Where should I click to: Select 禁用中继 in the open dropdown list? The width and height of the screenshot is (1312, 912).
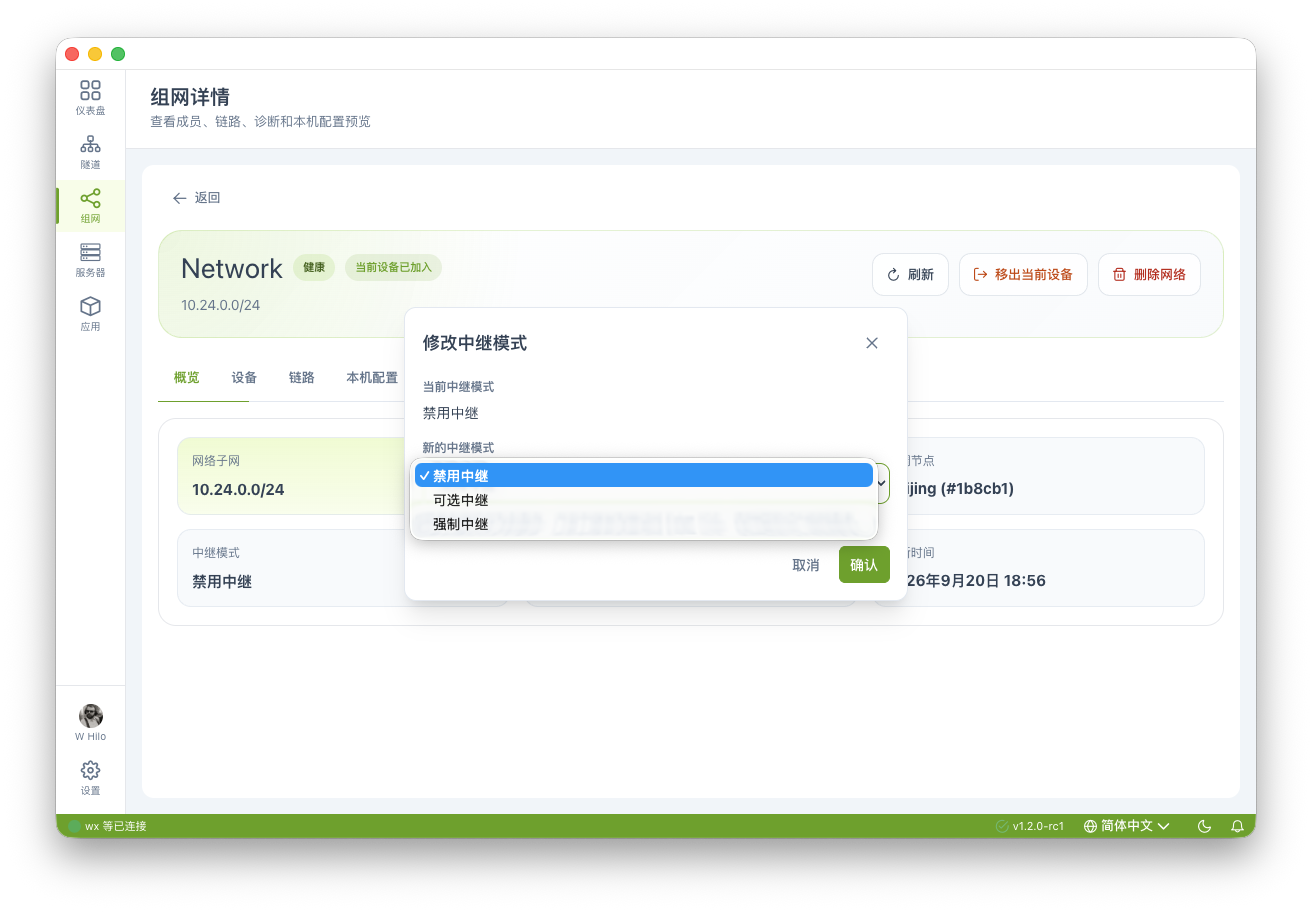(x=644, y=476)
